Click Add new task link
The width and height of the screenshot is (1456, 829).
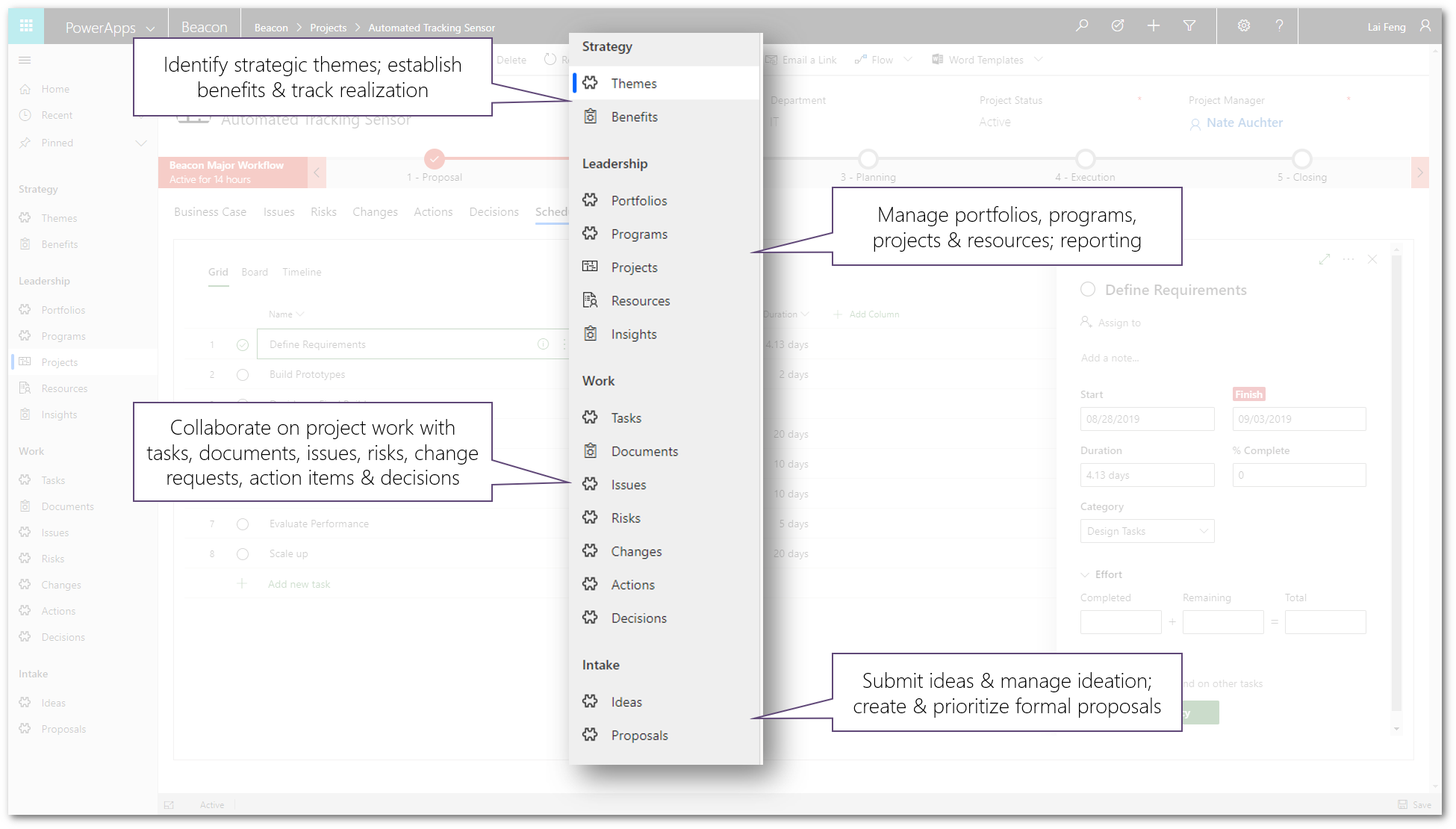pos(299,584)
